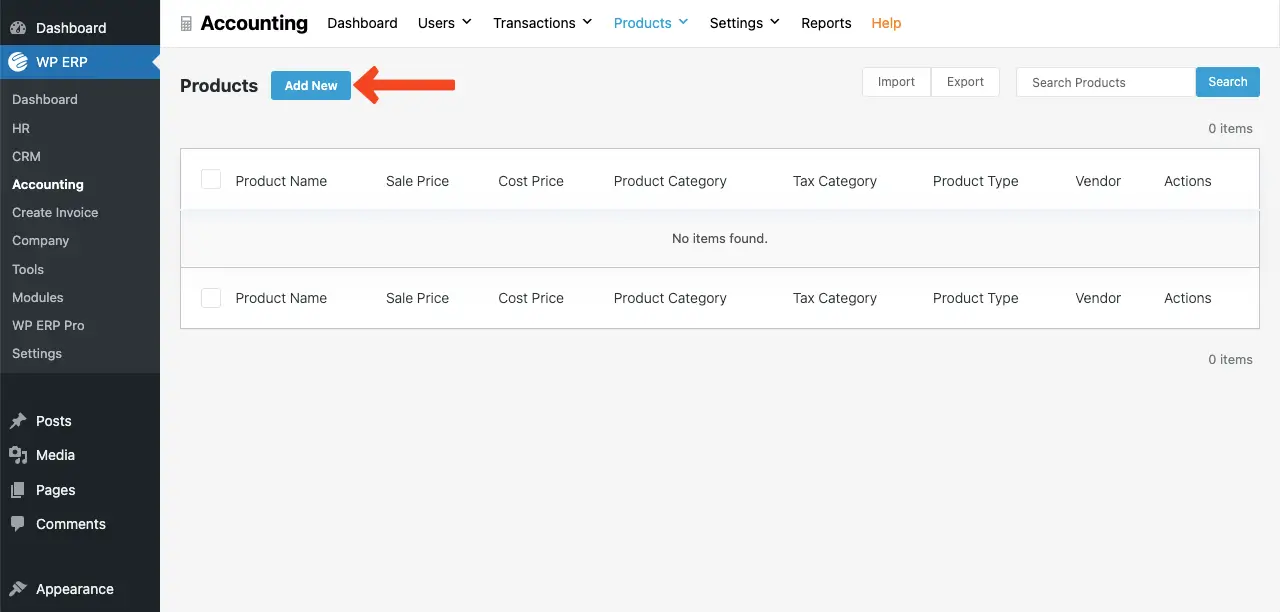Click the Pages icon in sidebar
Screen dimensions: 1280x612
pyautogui.click(x=18, y=490)
